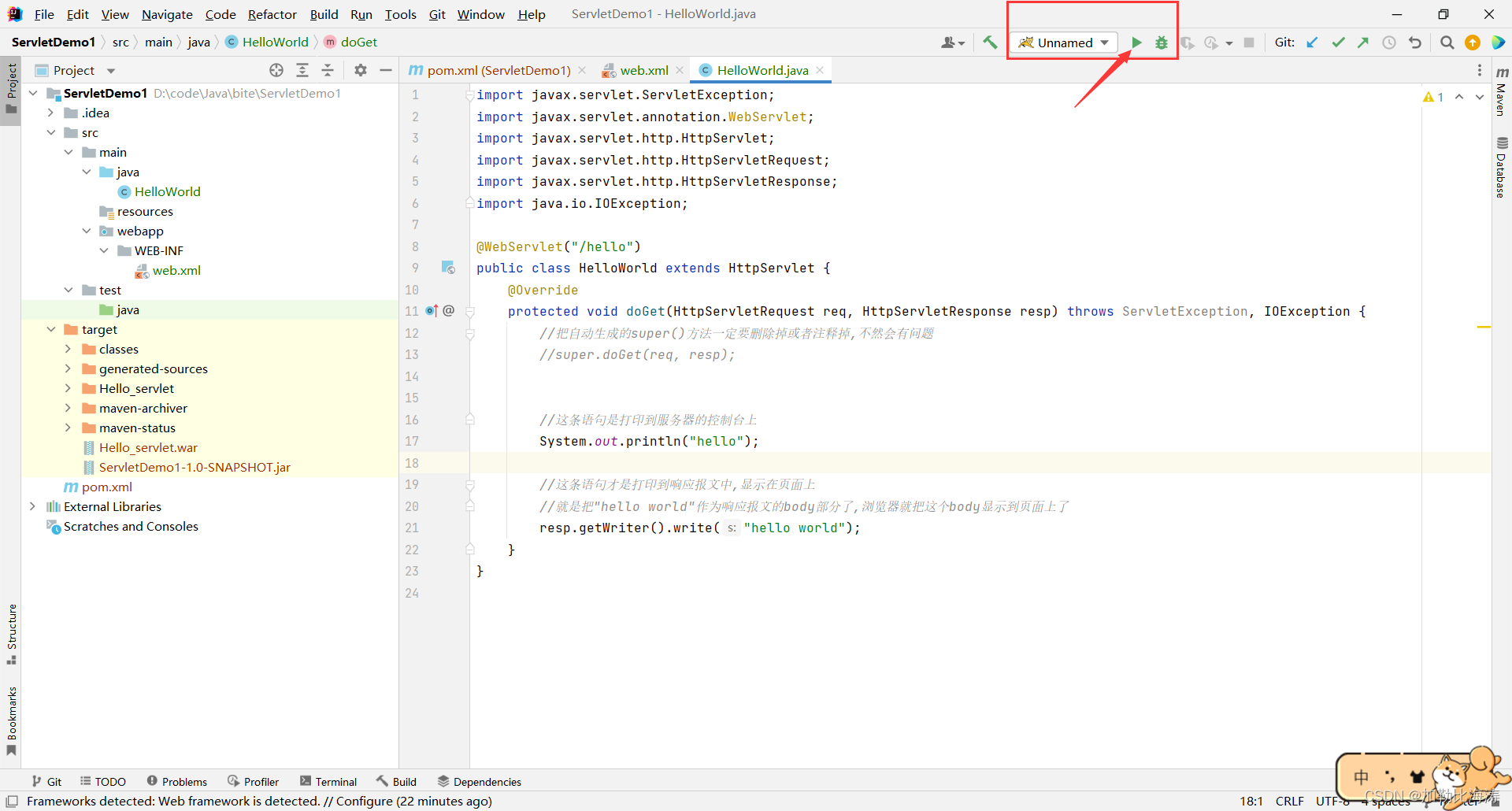Screen dimensions: 1512x811
Task: Push commits using the Git up-arrow icon
Action: point(1363,43)
